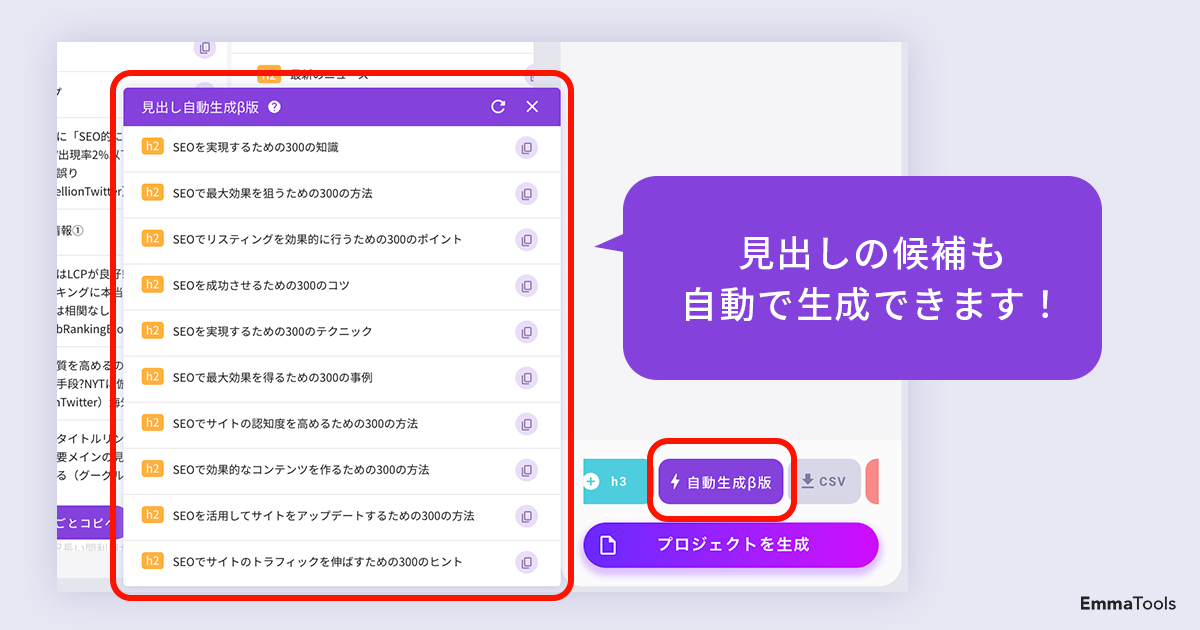The image size is (1200, 630).
Task: Copy heading 'SEOを成功させるための300のコツ'
Action: pyautogui.click(x=527, y=286)
